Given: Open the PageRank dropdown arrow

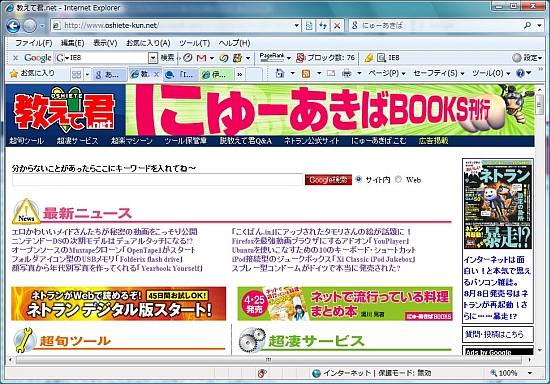Looking at the screenshot, I should pyautogui.click(x=289, y=58).
